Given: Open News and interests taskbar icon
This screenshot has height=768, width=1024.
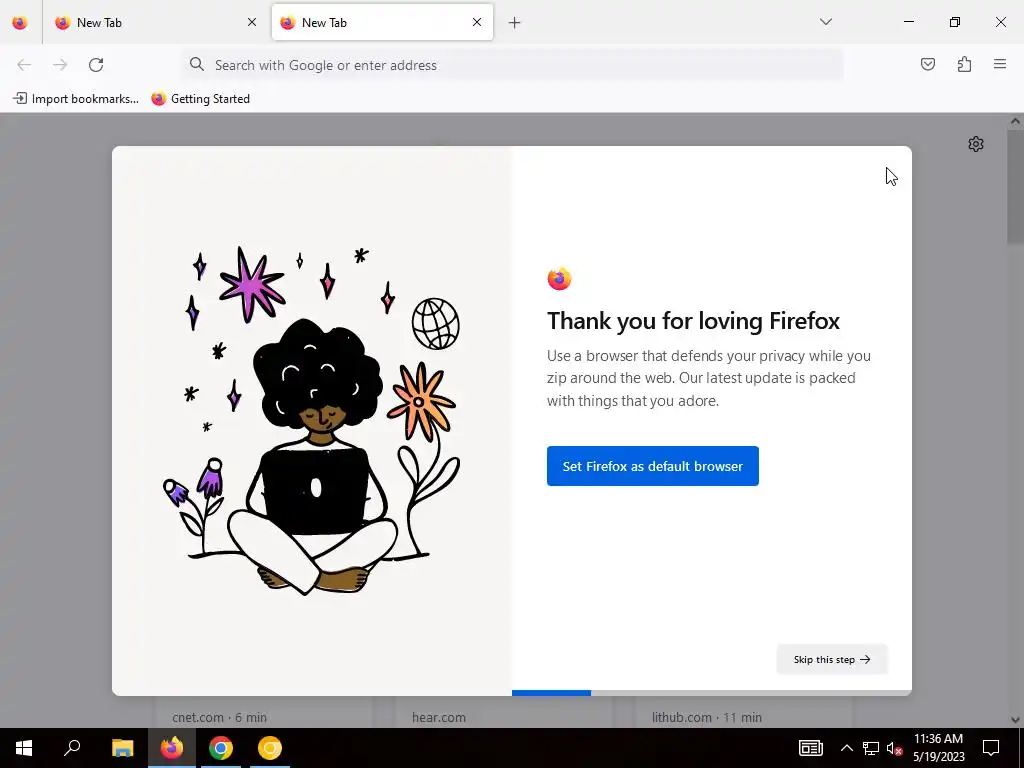Looking at the screenshot, I should tap(810, 748).
